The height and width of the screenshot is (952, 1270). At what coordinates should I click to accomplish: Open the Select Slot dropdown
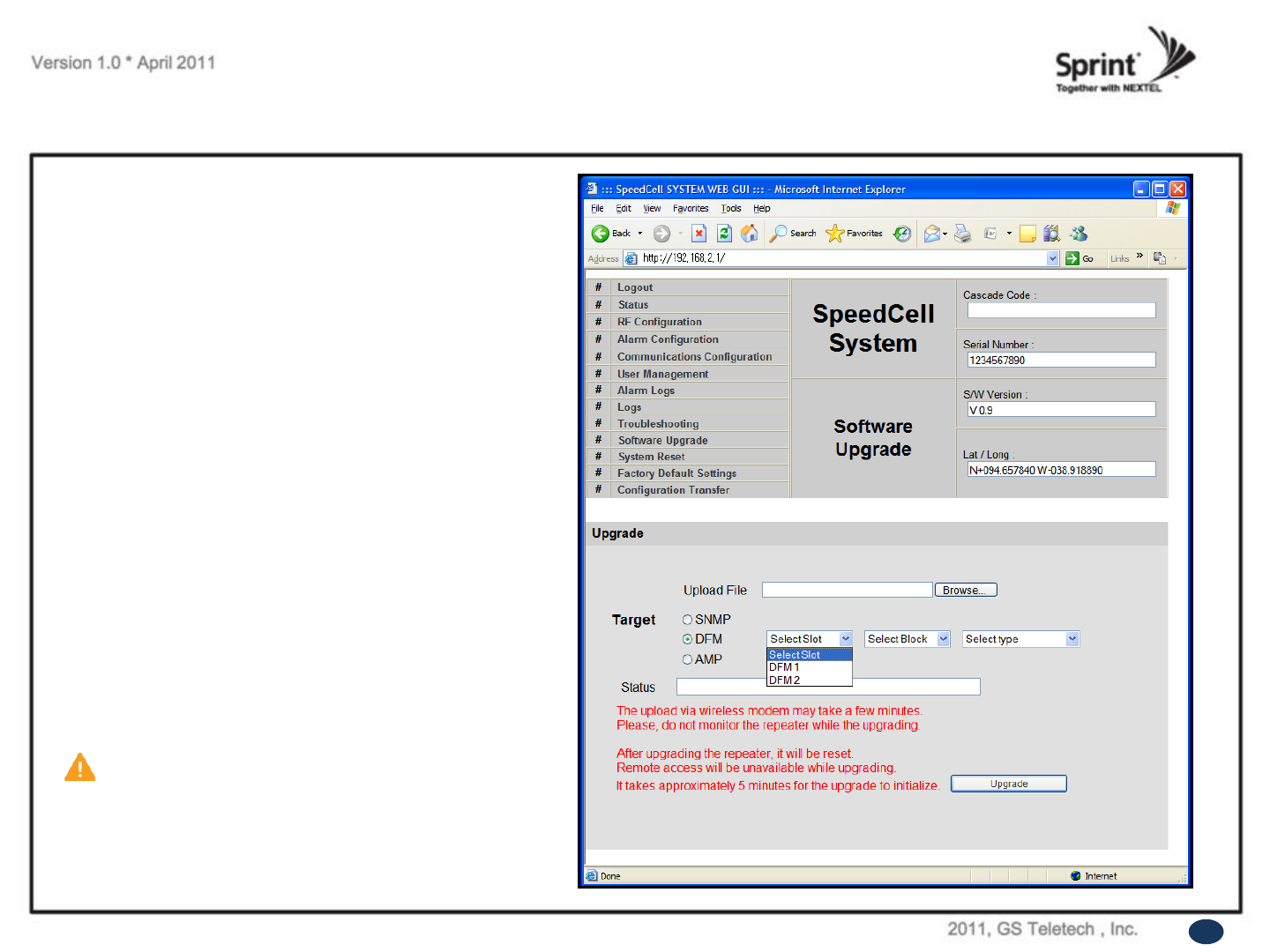pos(810,639)
